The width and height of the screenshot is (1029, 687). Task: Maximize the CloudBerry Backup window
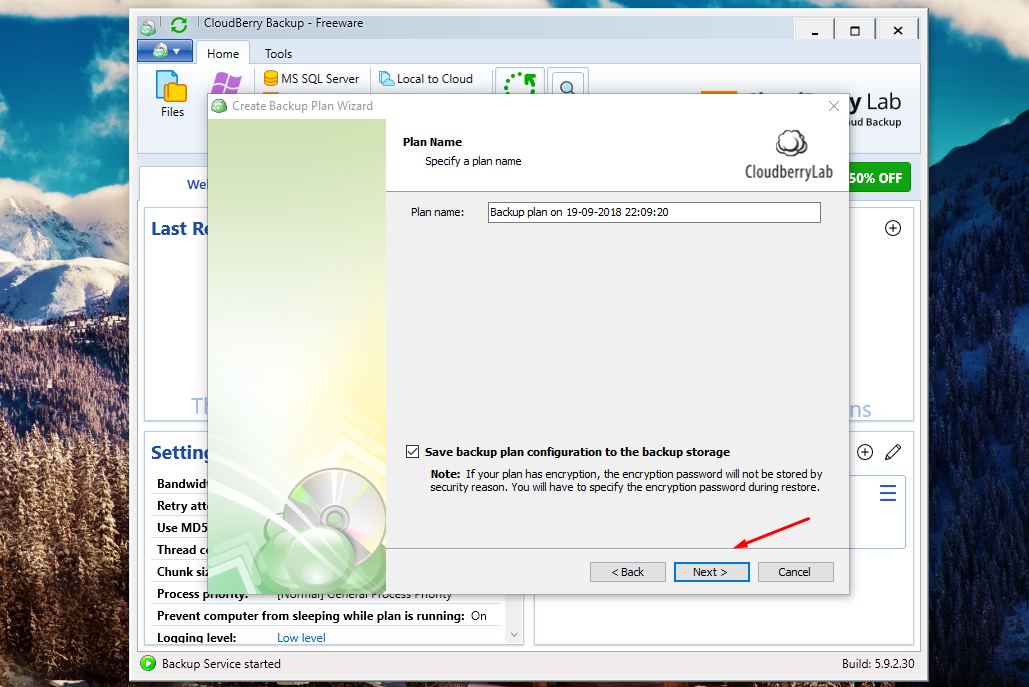[854, 30]
